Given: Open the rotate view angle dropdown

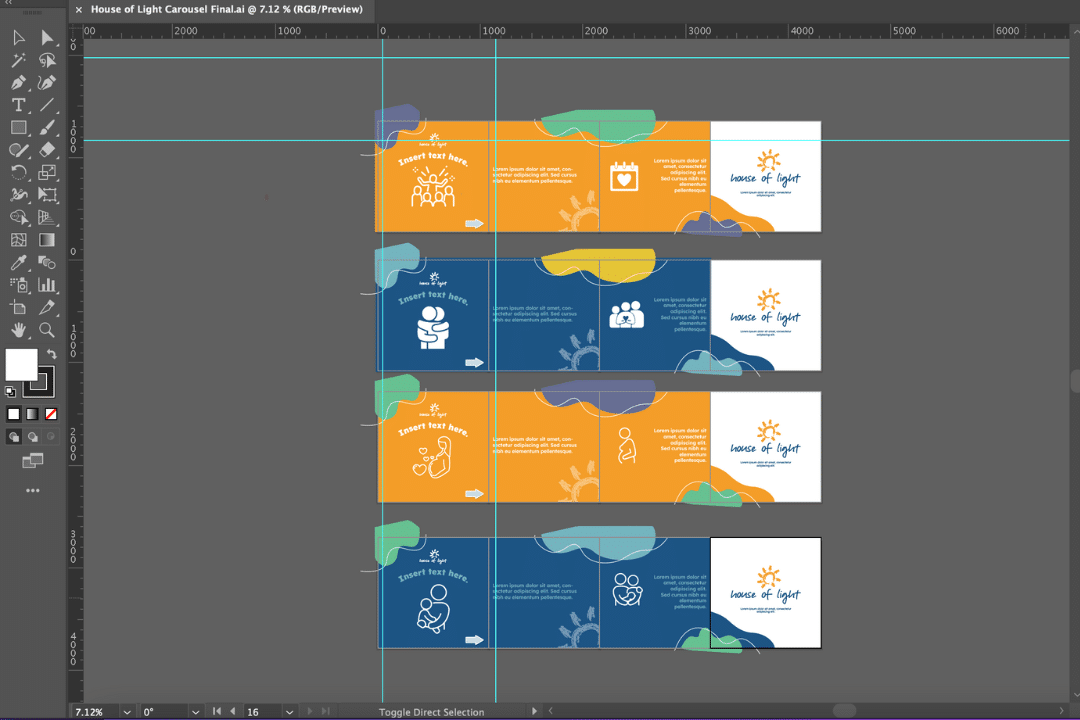Looking at the screenshot, I should click(x=193, y=712).
